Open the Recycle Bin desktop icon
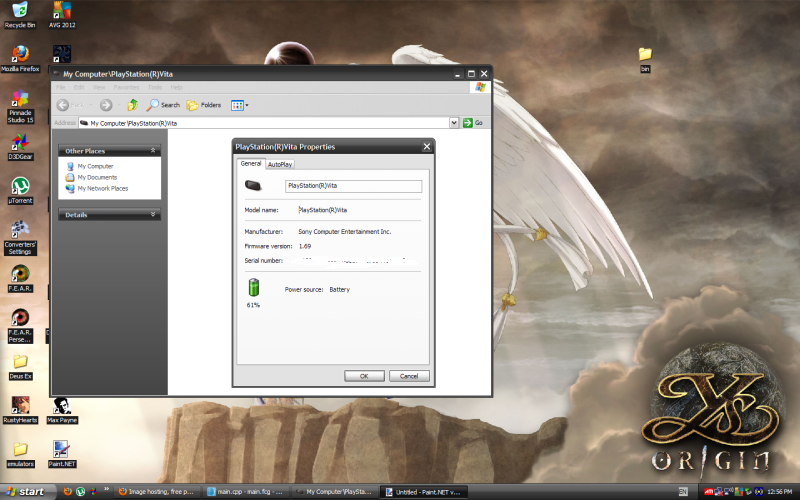 [x=19, y=15]
